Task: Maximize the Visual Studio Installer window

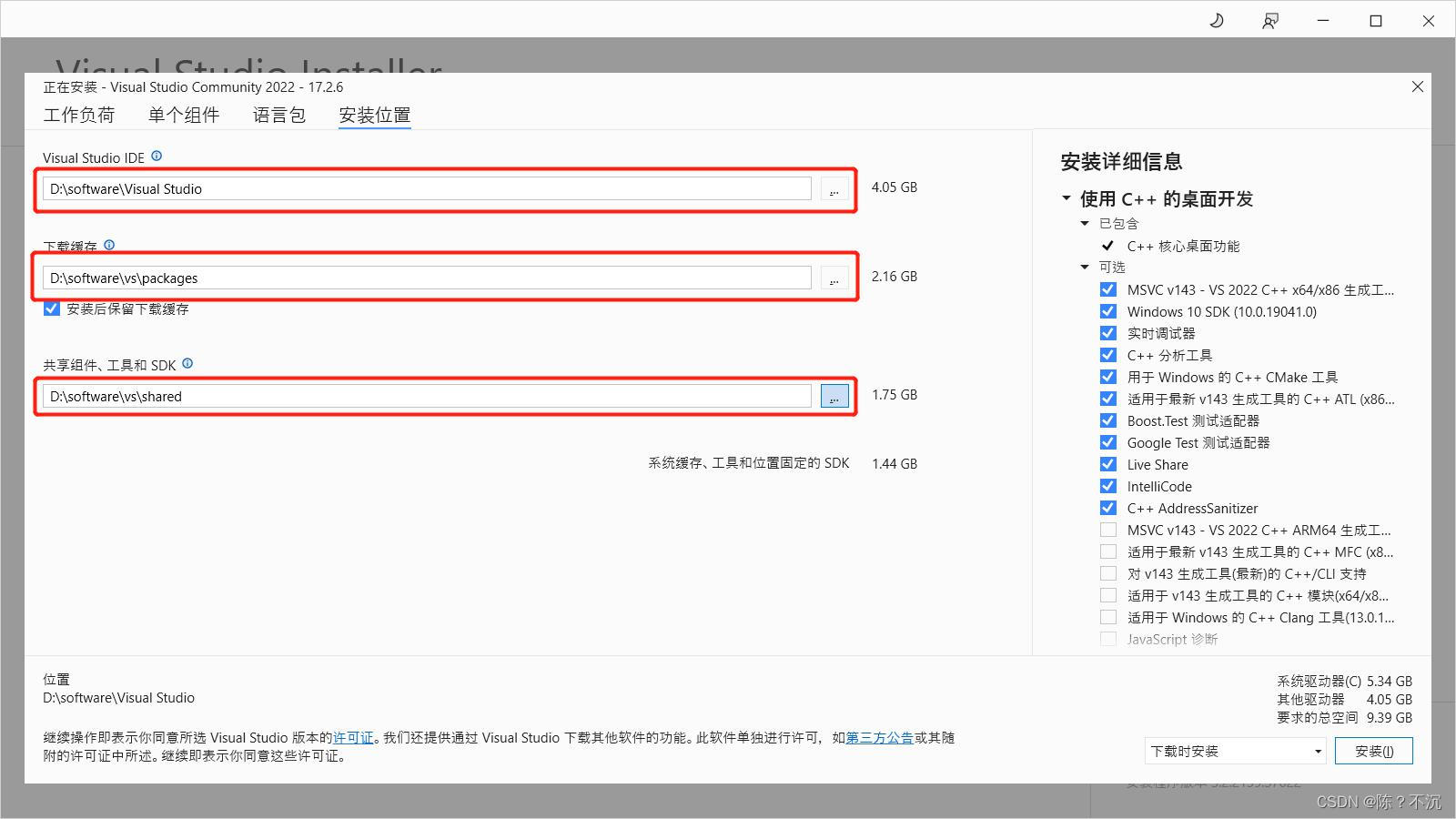Action: click(1376, 20)
